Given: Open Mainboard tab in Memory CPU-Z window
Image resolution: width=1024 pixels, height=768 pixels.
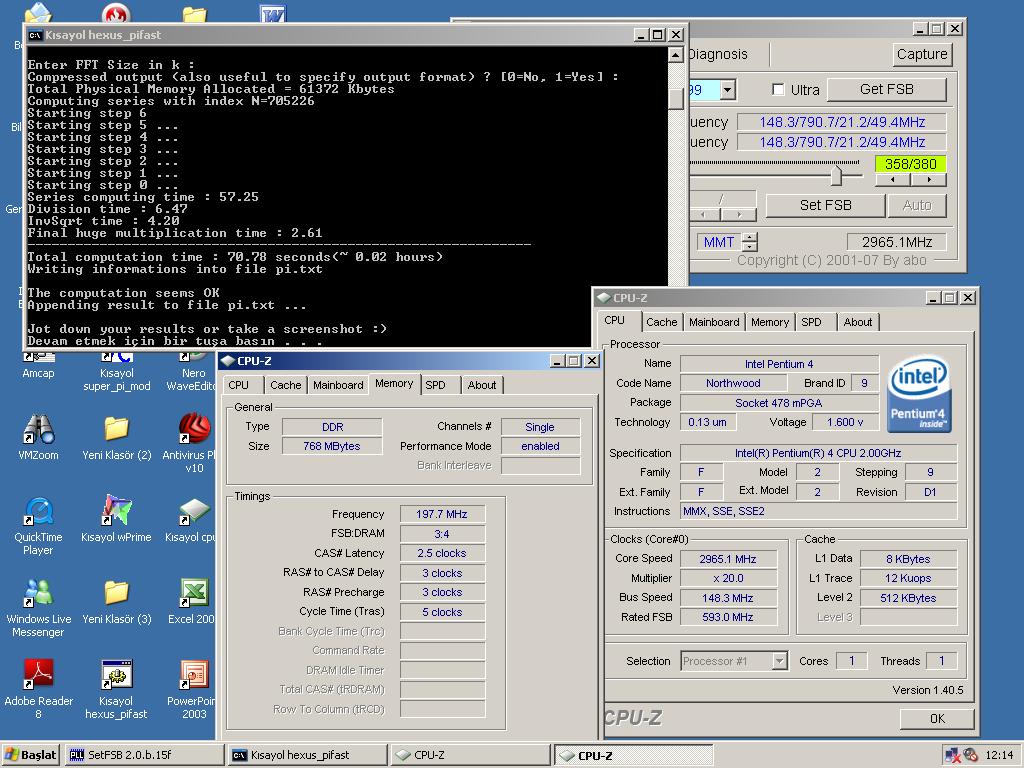Looking at the screenshot, I should [x=338, y=385].
